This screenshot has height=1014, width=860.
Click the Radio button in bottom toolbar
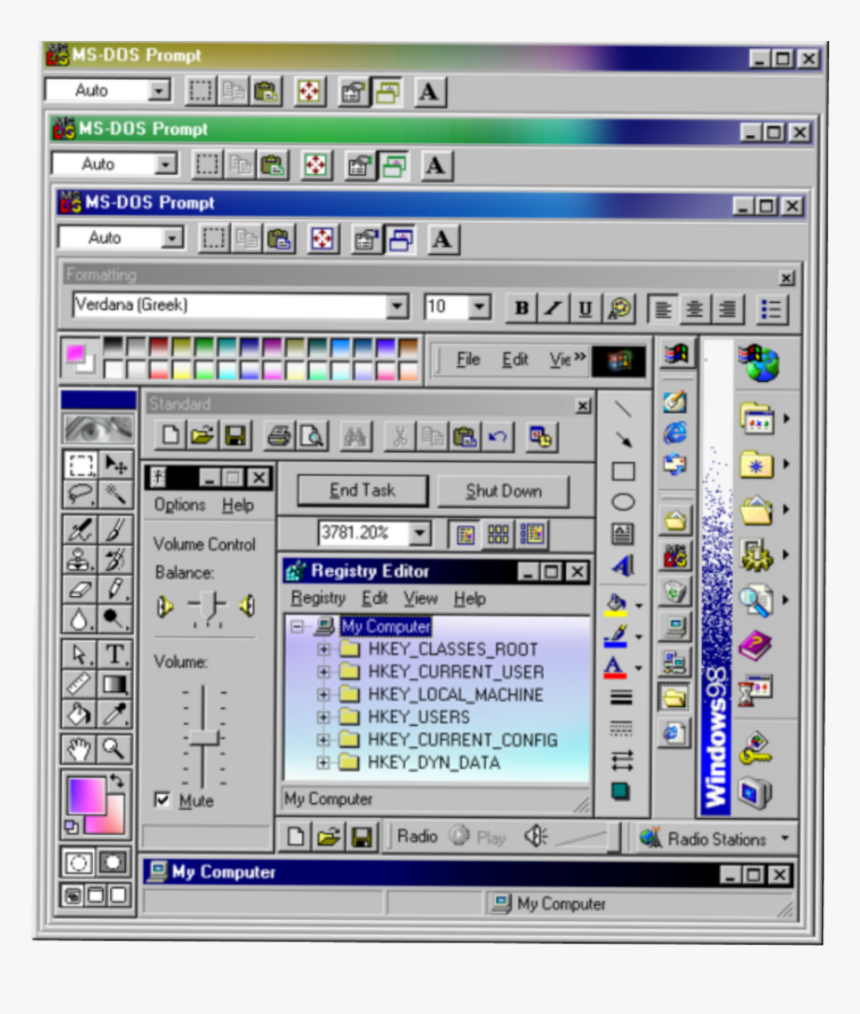[417, 837]
